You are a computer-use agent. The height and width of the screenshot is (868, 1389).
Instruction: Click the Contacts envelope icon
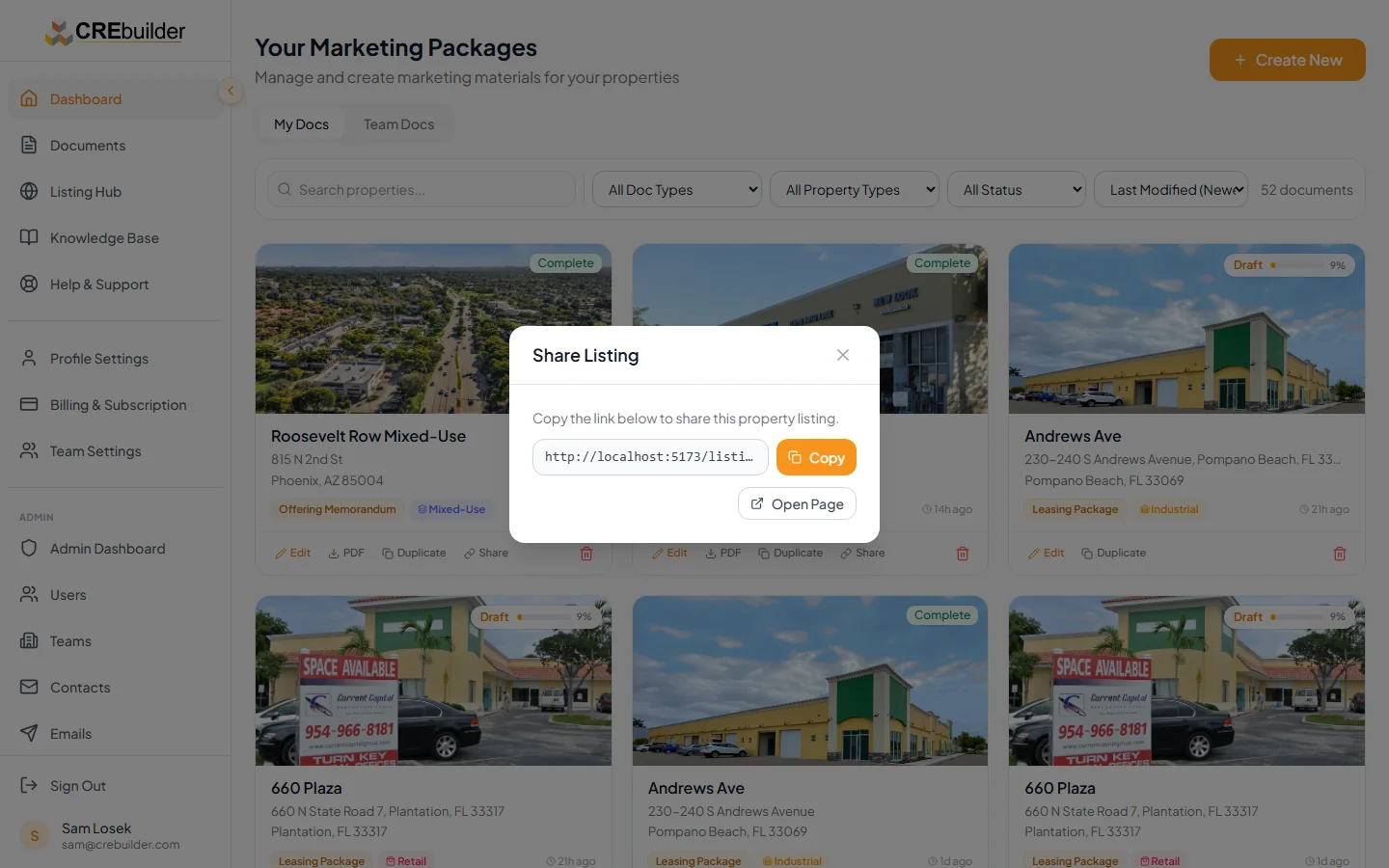28,687
